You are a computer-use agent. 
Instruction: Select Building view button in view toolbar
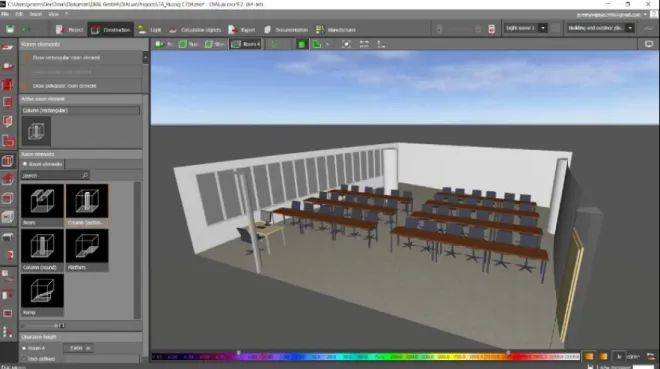tap(188, 44)
